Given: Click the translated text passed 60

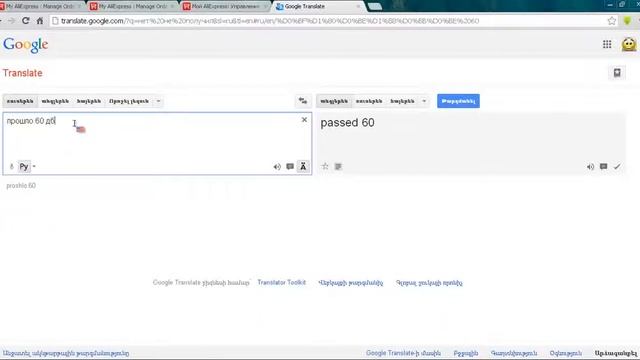Looking at the screenshot, I should click(347, 123).
